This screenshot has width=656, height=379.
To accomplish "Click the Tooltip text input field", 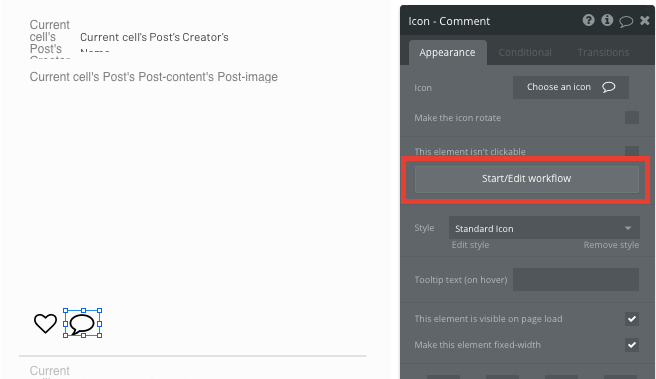I will tap(576, 279).
